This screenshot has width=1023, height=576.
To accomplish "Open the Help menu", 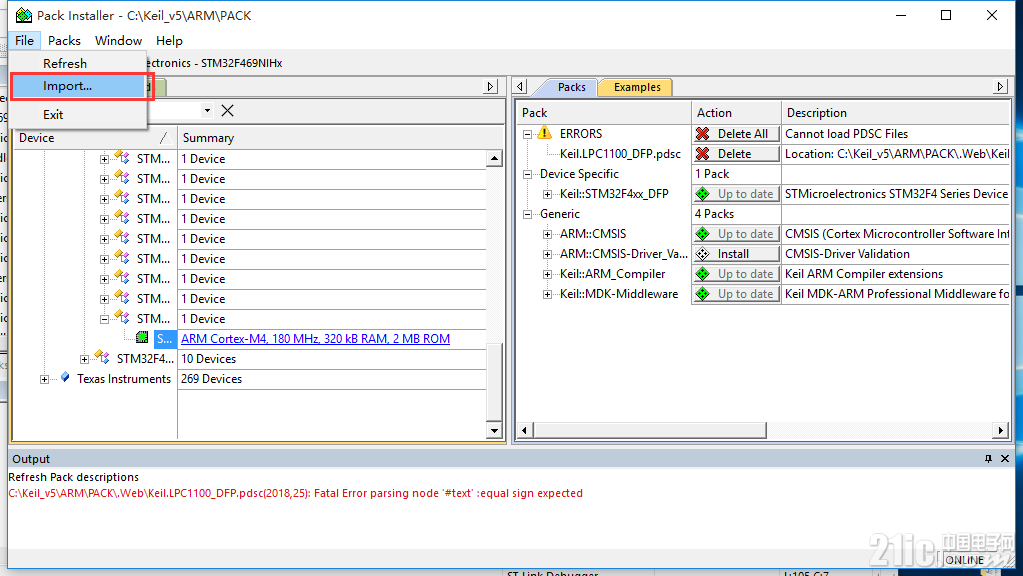I will tap(169, 40).
